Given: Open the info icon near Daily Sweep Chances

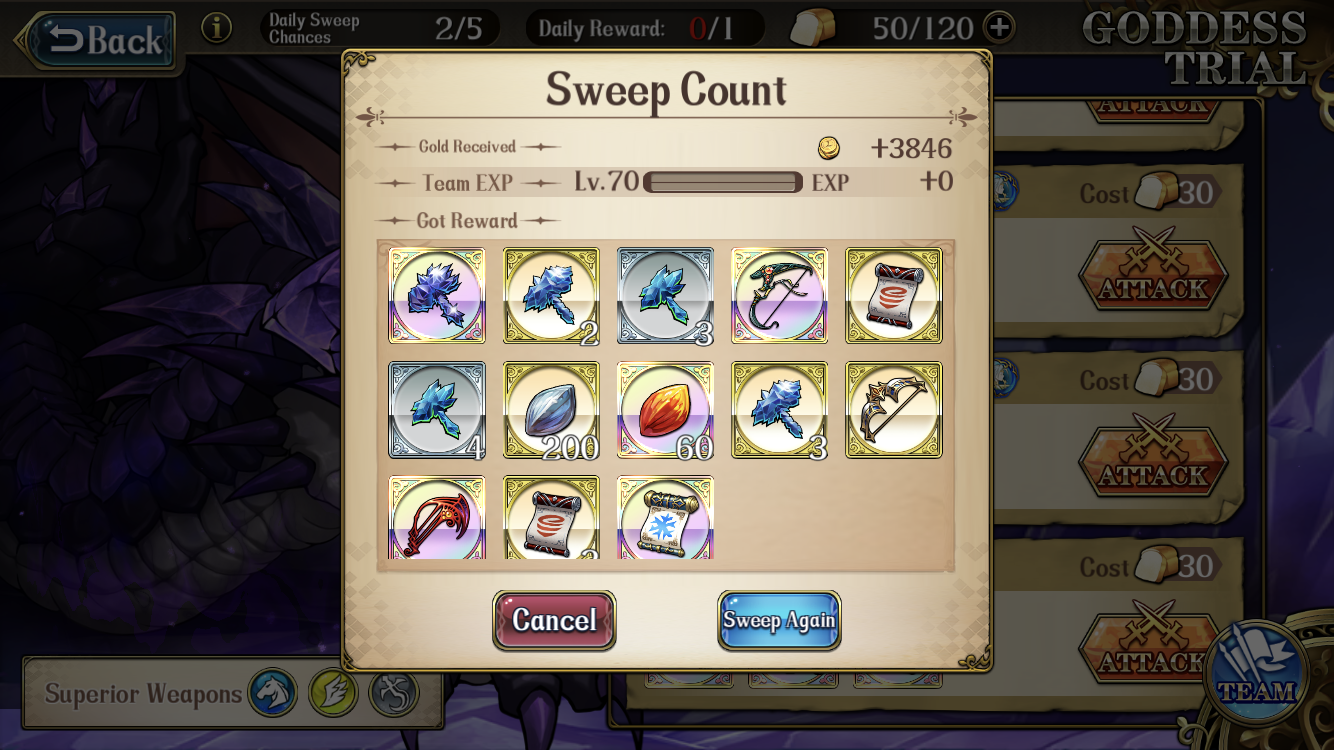Looking at the screenshot, I should pos(216,28).
